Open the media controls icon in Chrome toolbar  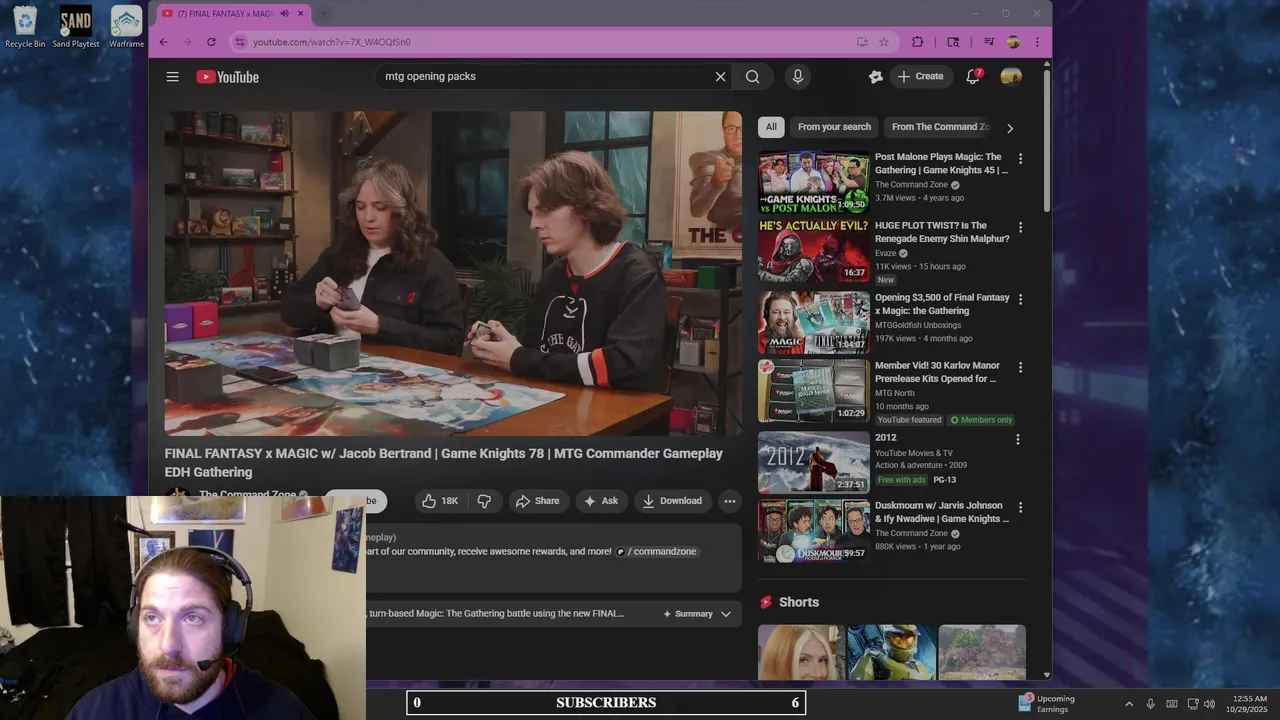click(x=989, y=42)
